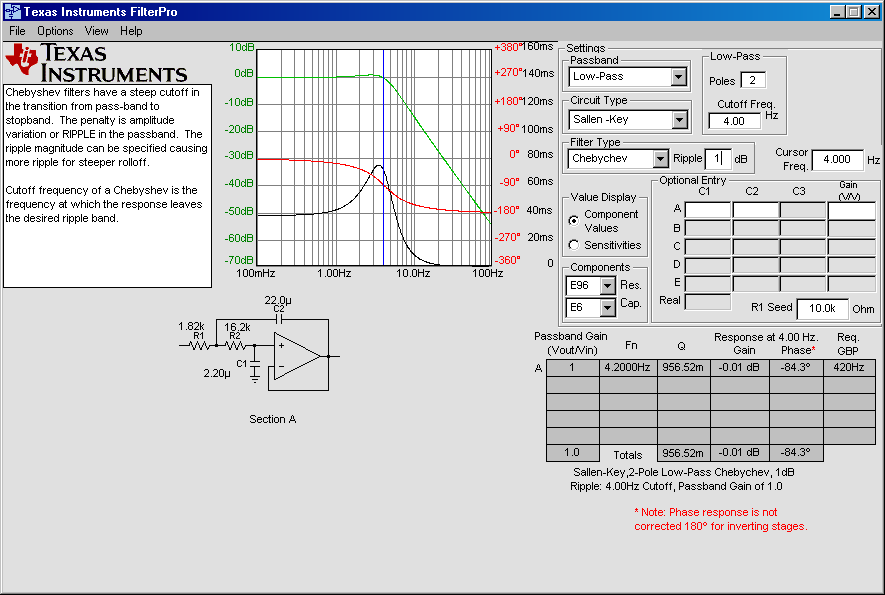The image size is (885, 595).
Task: Open the Options menu
Action: tap(55, 31)
